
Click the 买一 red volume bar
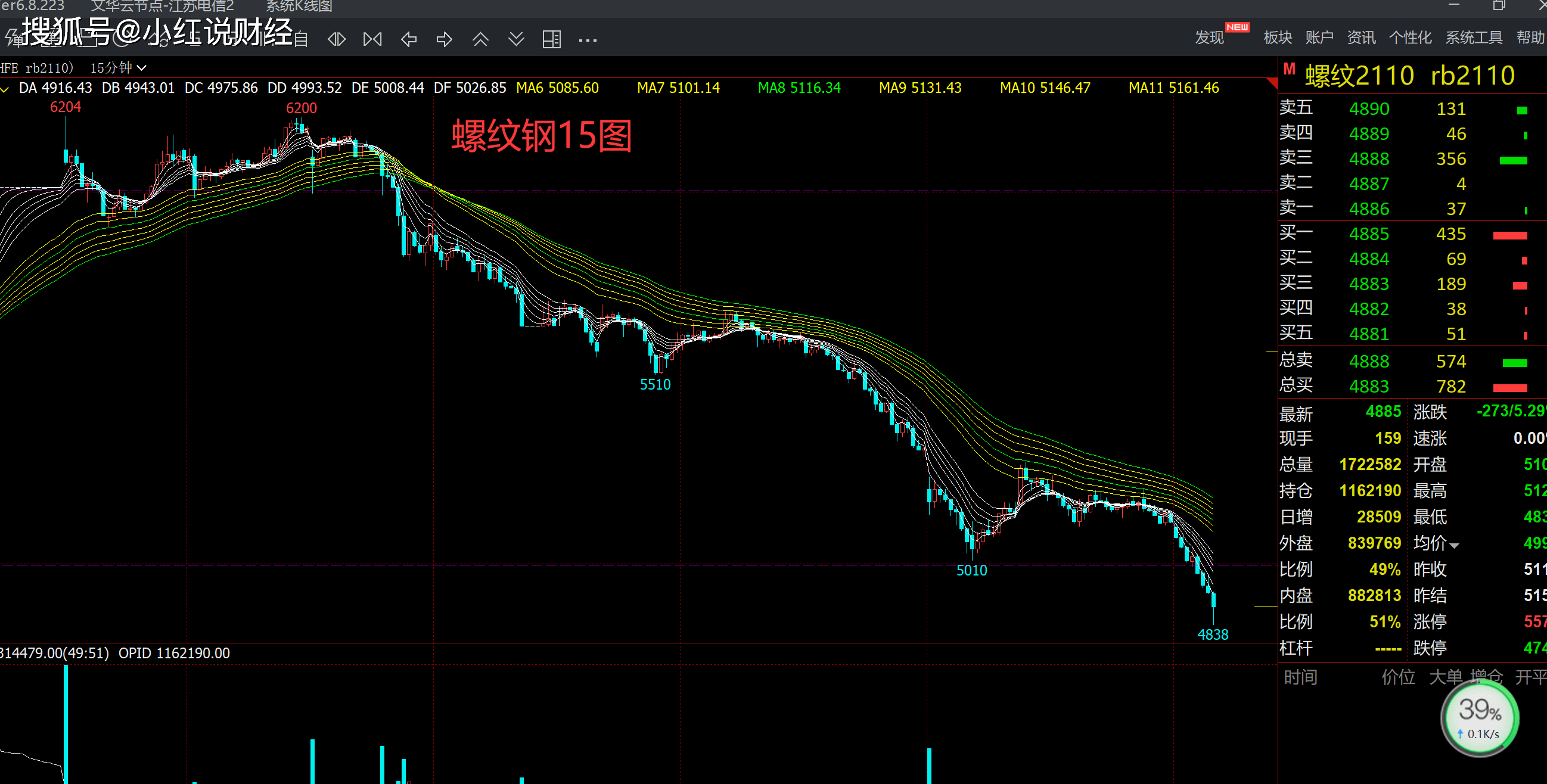1510,236
